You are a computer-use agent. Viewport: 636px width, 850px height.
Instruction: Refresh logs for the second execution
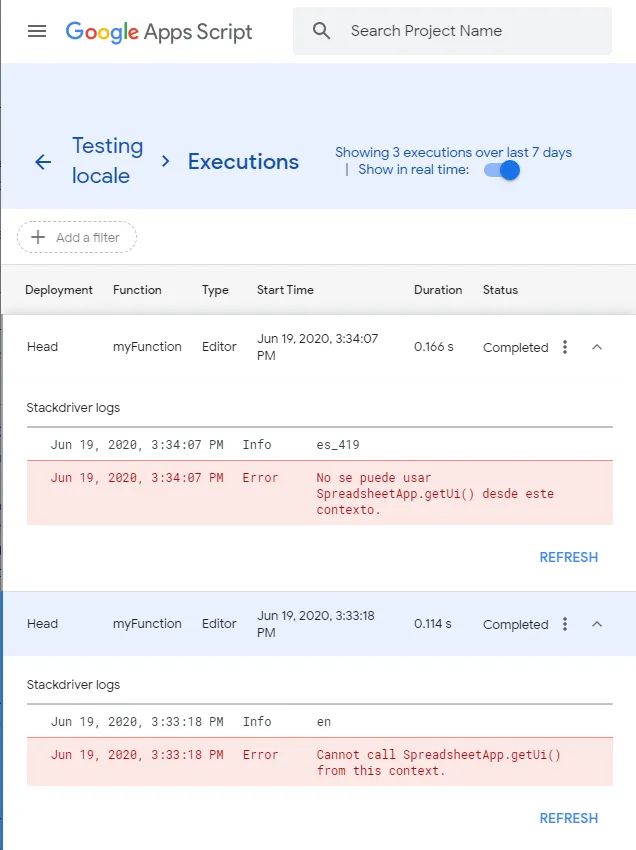568,818
